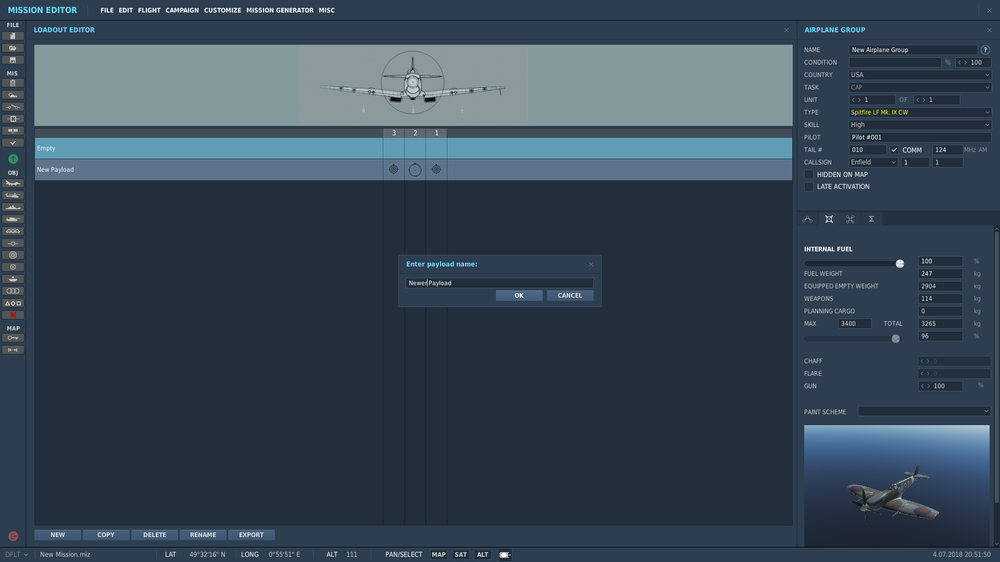Open the weather cloud icon

coord(13,95)
